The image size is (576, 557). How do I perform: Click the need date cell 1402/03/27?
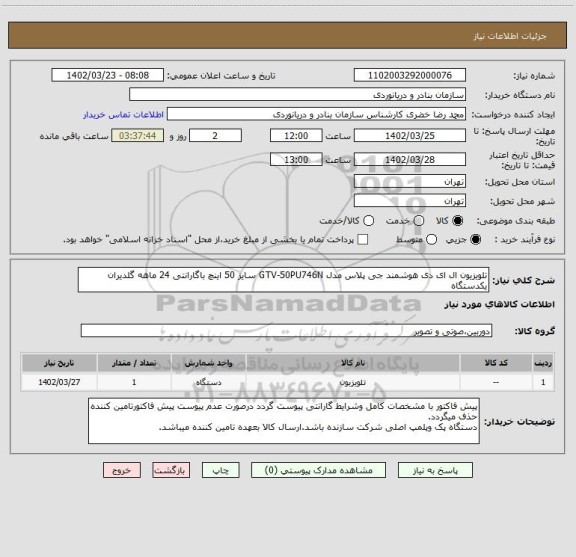59,382
